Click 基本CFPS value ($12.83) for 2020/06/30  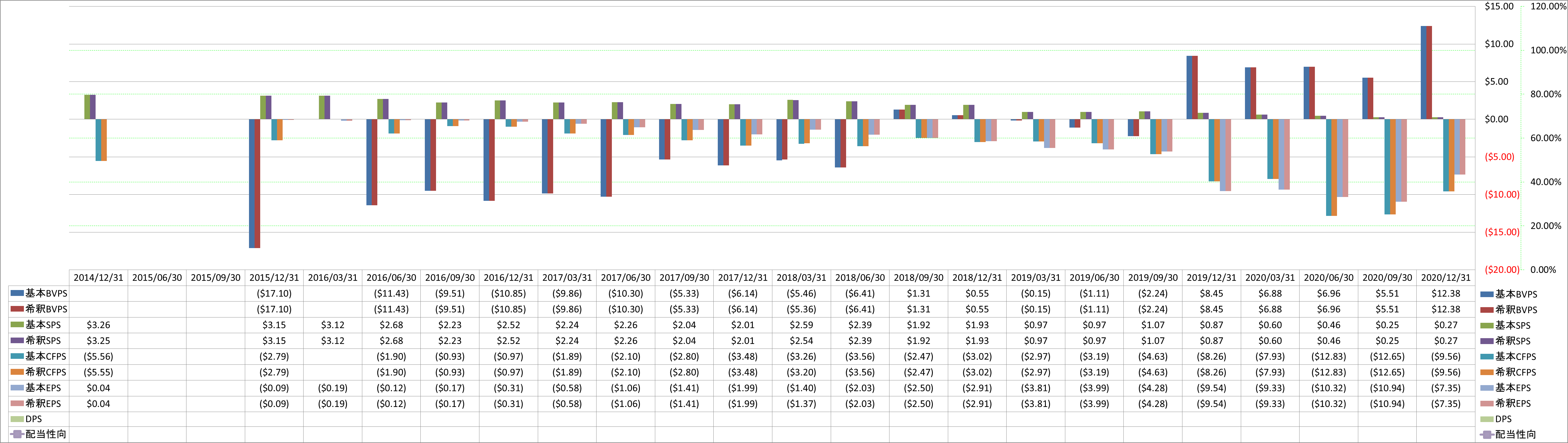[1329, 356]
